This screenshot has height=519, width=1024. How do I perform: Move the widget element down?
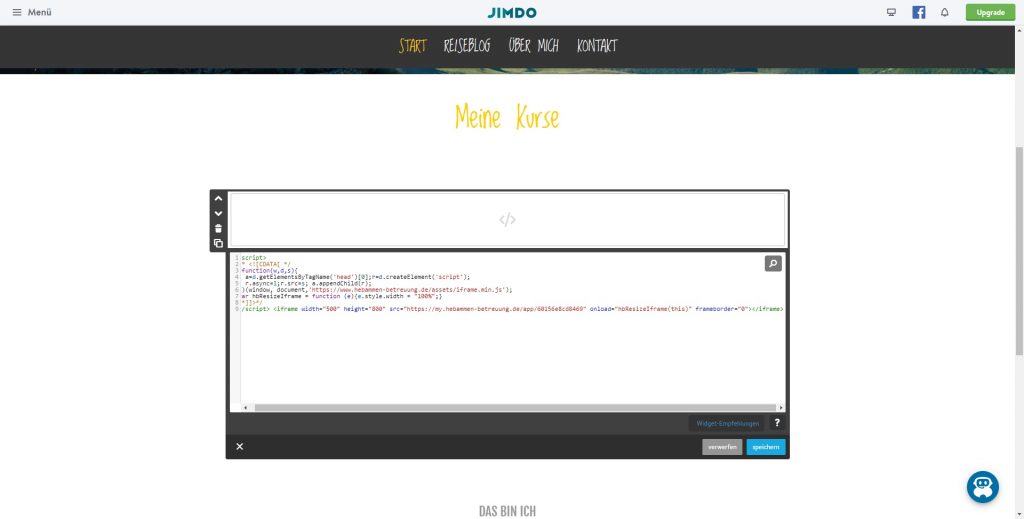[218, 213]
